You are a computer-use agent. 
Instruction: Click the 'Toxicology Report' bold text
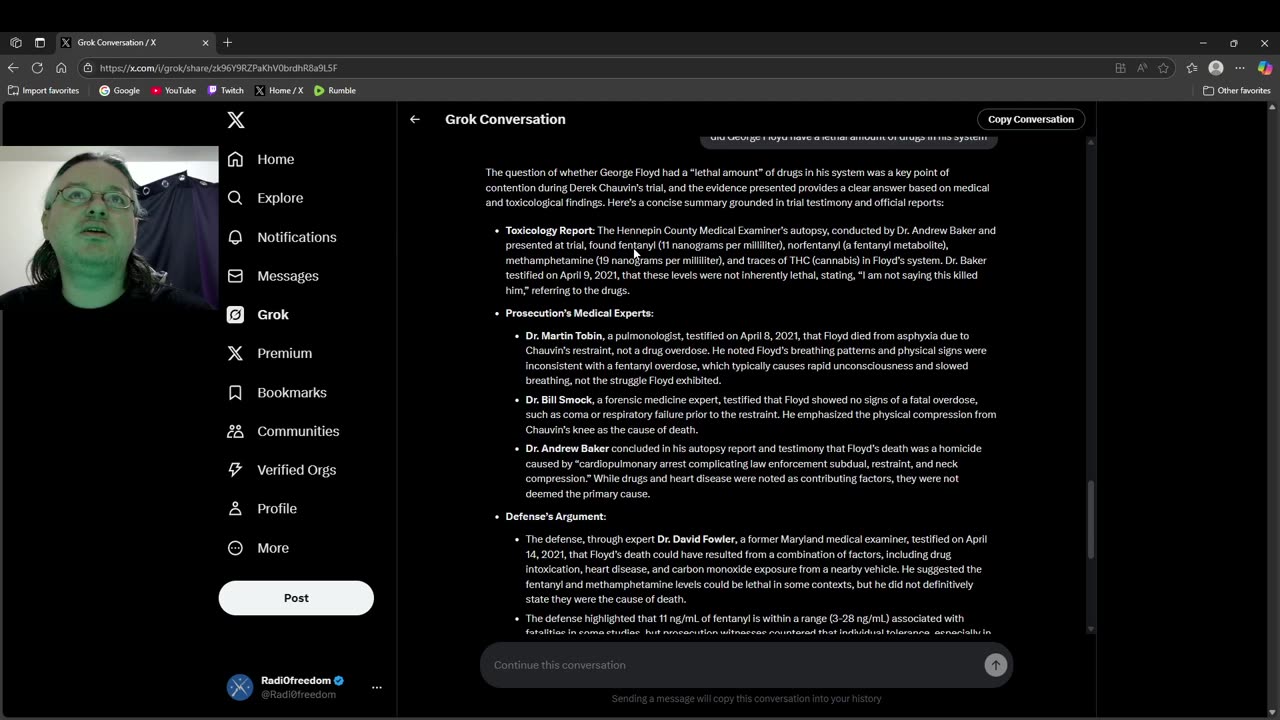pos(549,230)
